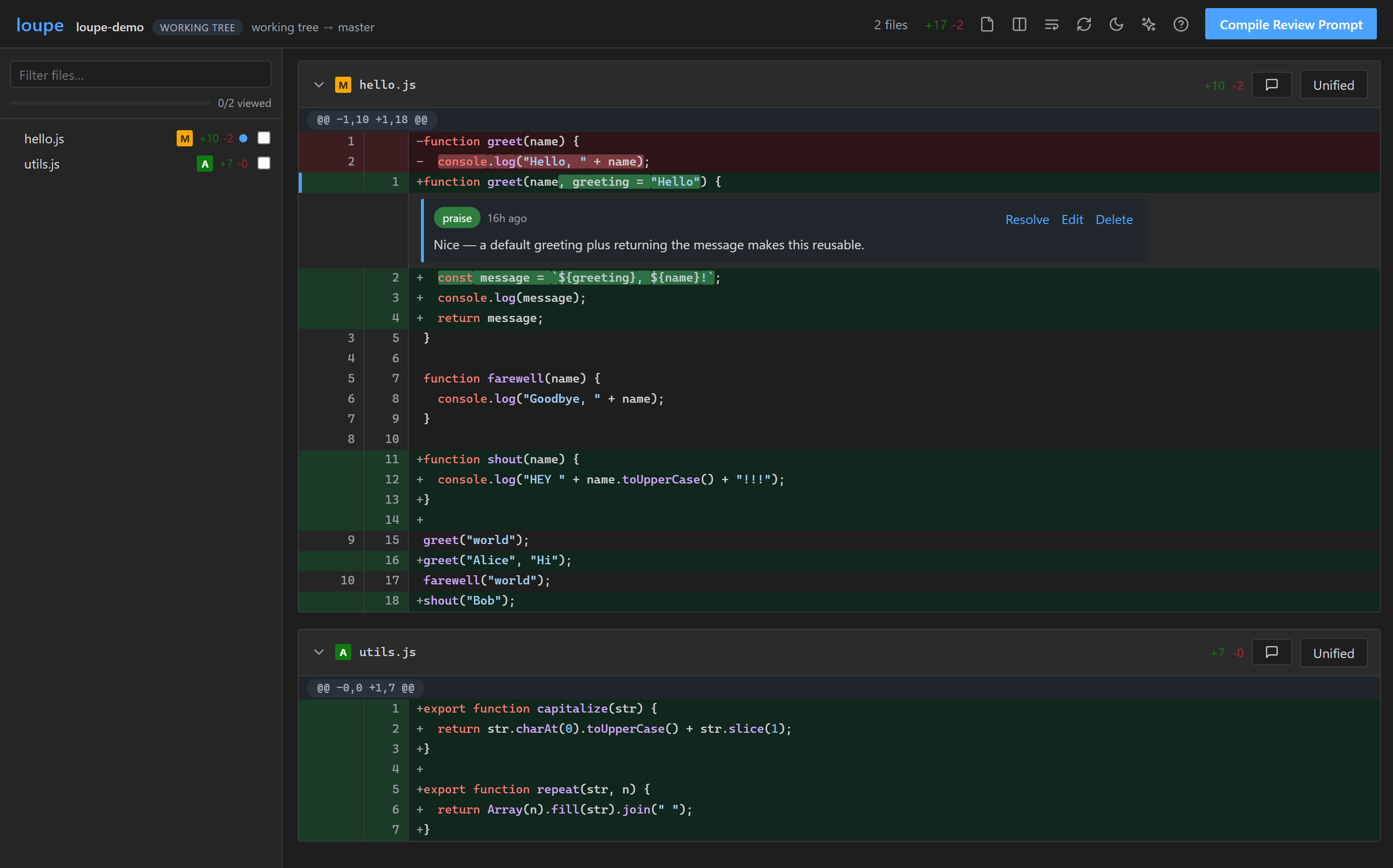Click the green praise label
The height and width of the screenshot is (868, 1393).
click(457, 218)
